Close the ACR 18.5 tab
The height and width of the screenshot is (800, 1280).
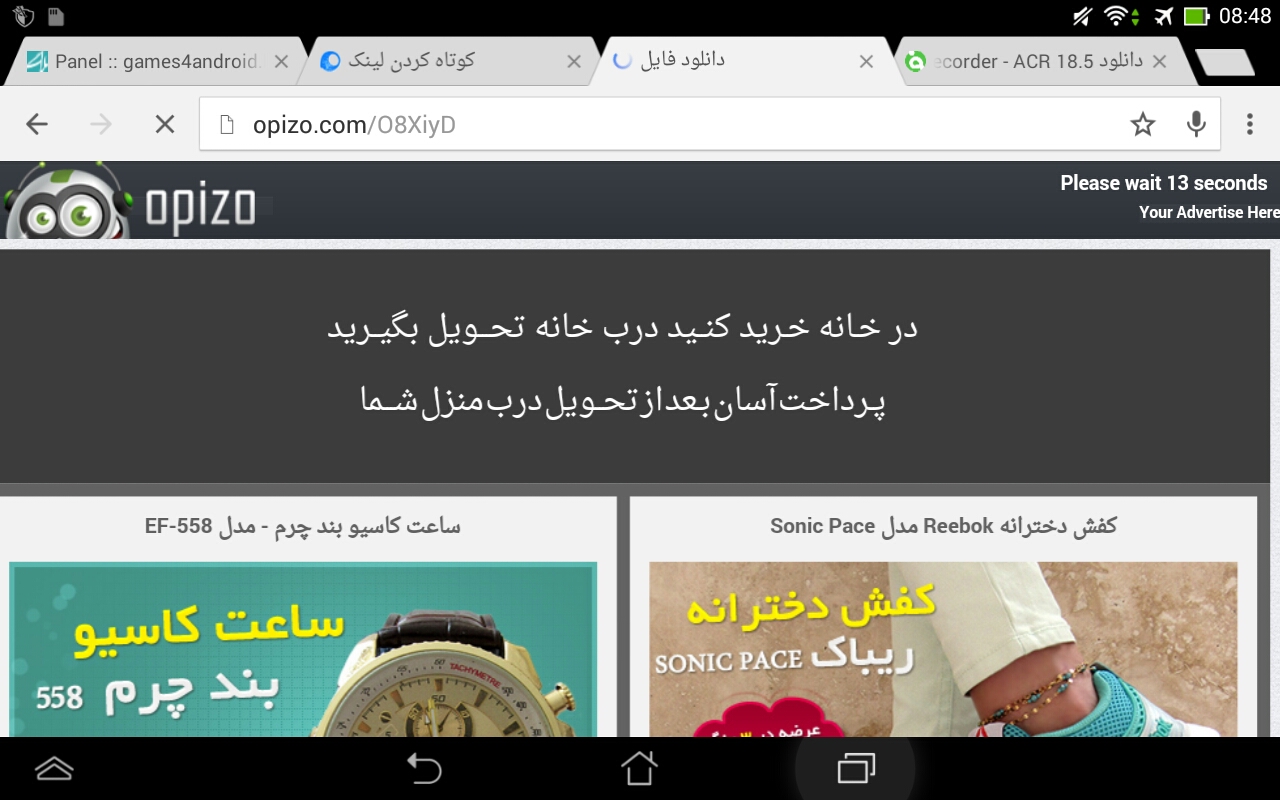1159,62
